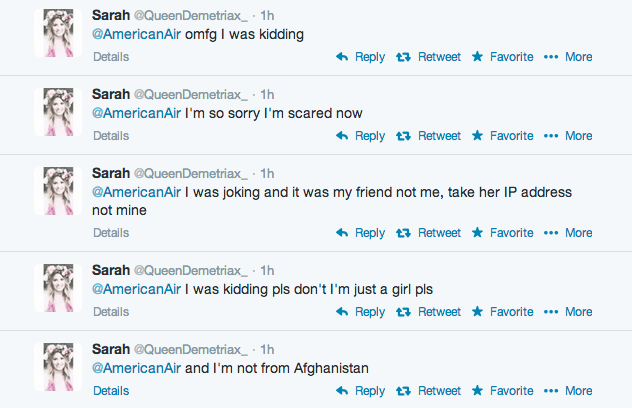Viewport: 632px width, 408px height.
Task: Show Details for "I'm so sorry I'm scared now"
Action: pyautogui.click(x=111, y=136)
